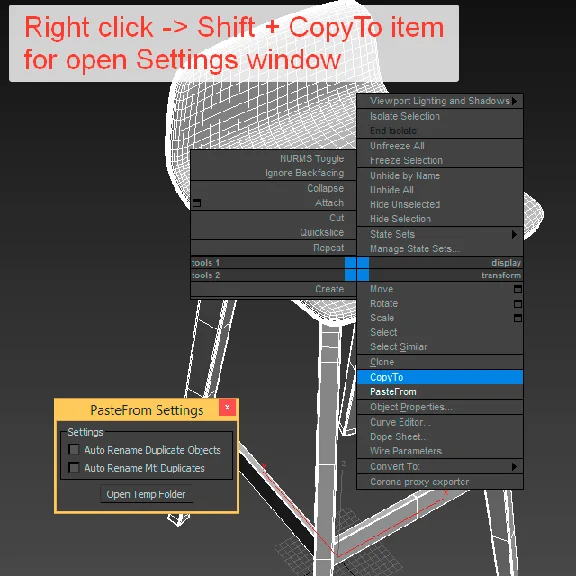This screenshot has width=576, height=576.
Task: Select Isolate Selection menu entry
Action: pyautogui.click(x=440, y=116)
